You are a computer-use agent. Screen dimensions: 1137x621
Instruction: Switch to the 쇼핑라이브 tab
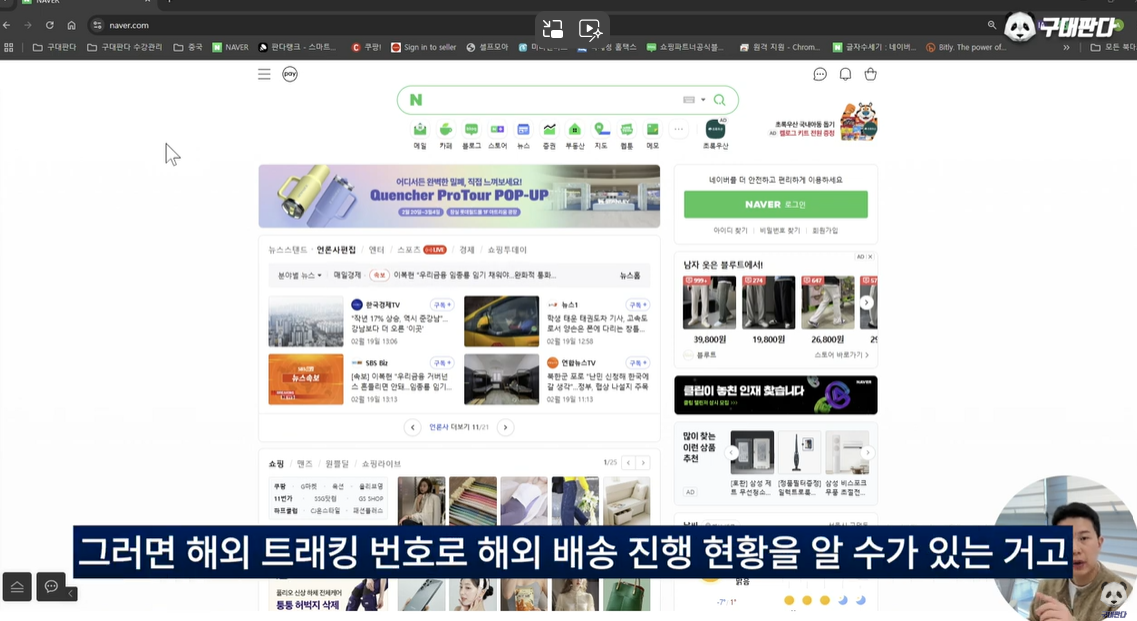click(x=381, y=464)
